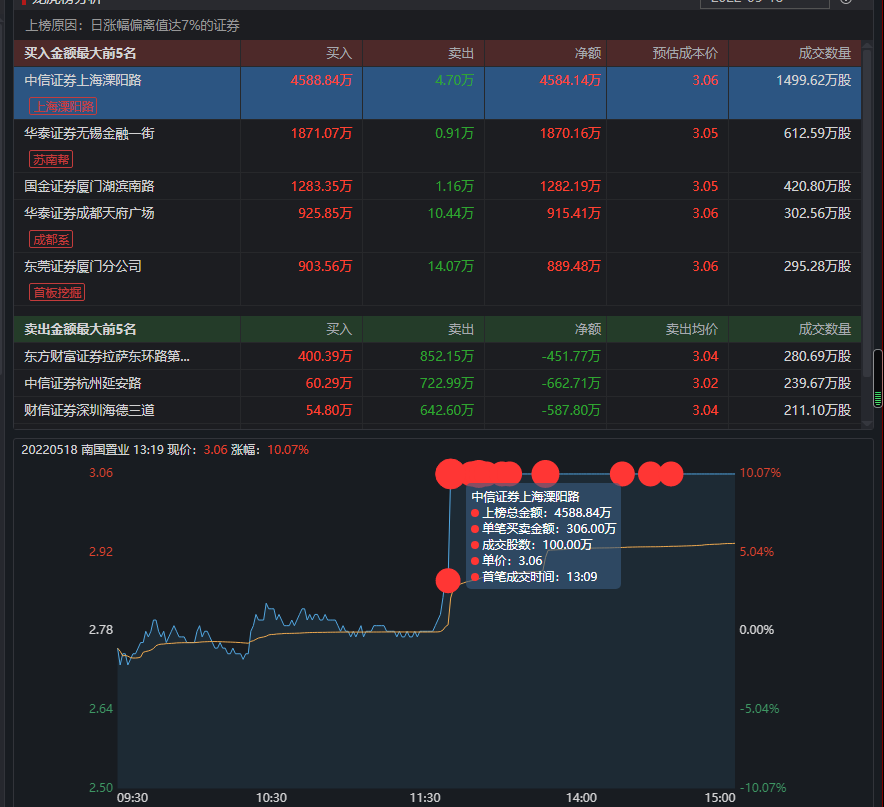The height and width of the screenshot is (807, 884).
Task: Select 华泰证券无锡金融一街 row name
Action: click(x=89, y=134)
